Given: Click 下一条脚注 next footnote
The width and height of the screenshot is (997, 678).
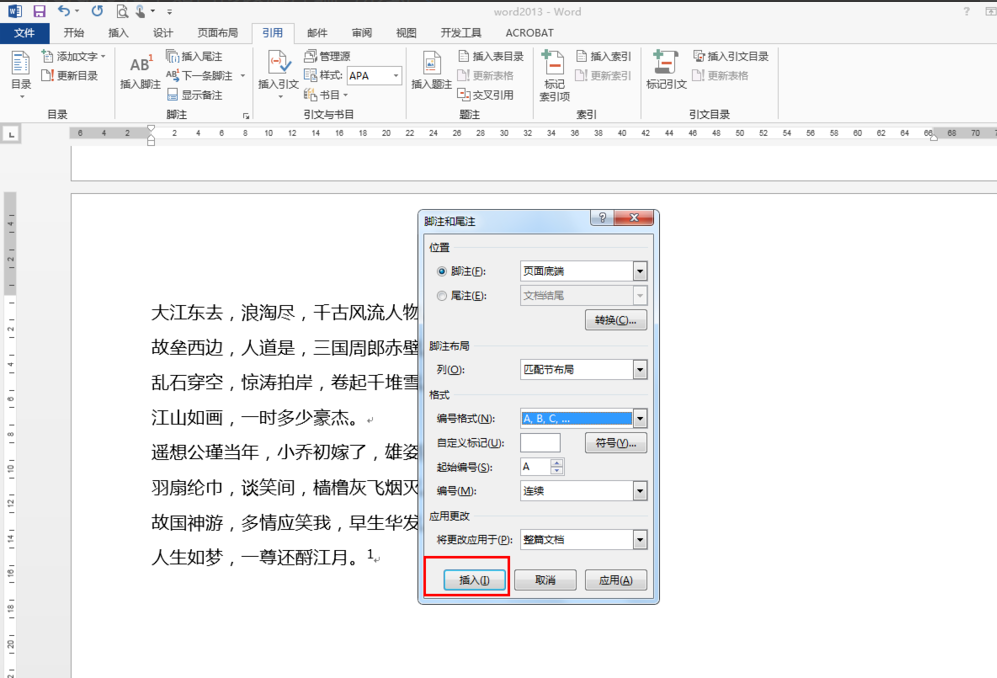Looking at the screenshot, I should coord(200,76).
